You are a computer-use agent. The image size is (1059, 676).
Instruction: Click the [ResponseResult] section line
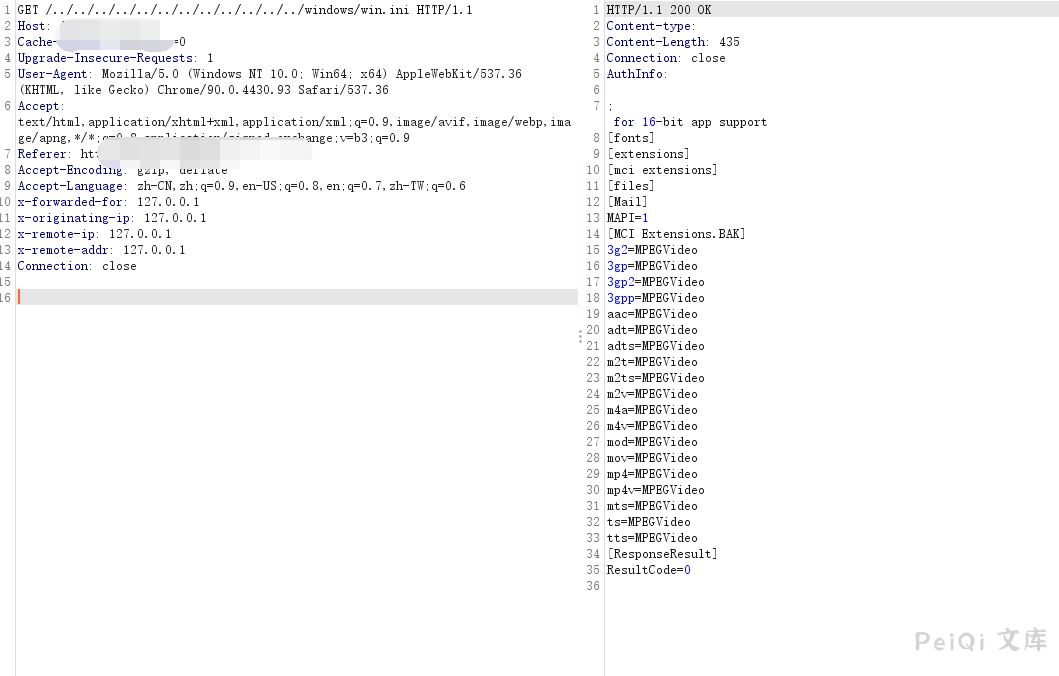662,554
